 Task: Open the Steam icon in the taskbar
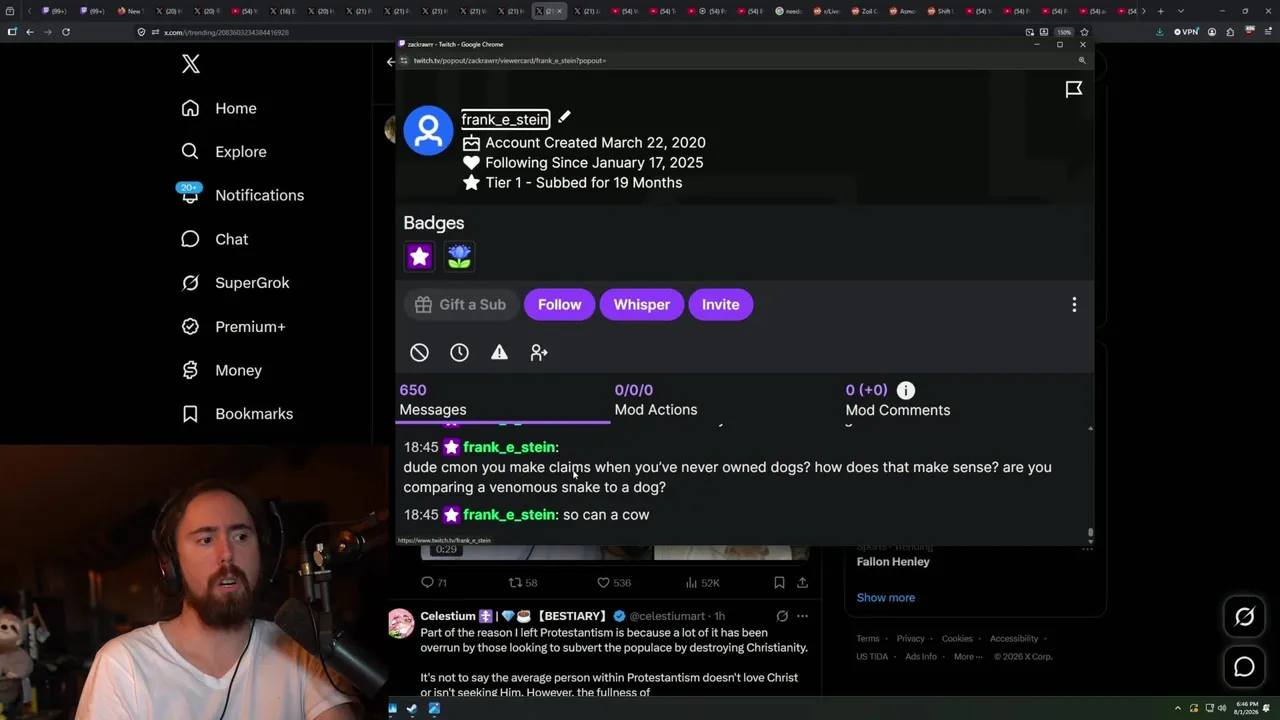[x=413, y=709]
